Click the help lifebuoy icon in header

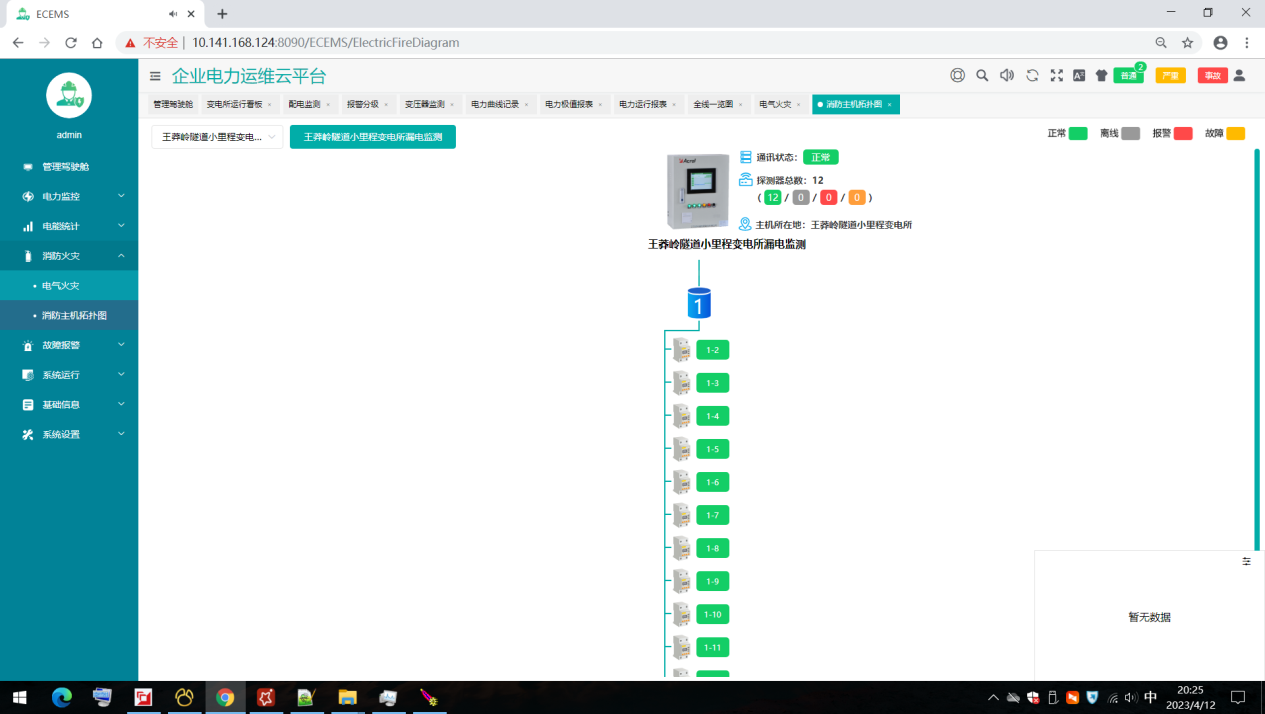click(x=957, y=75)
